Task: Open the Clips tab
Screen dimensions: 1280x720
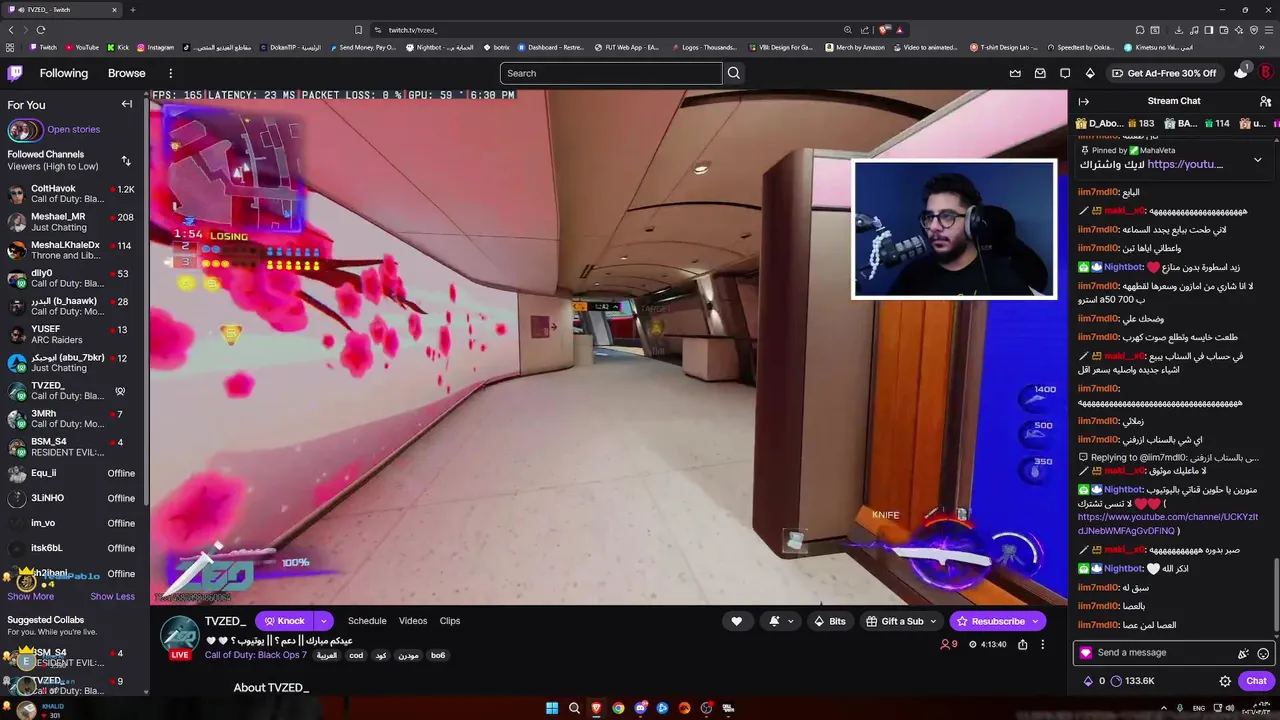Action: 450,621
